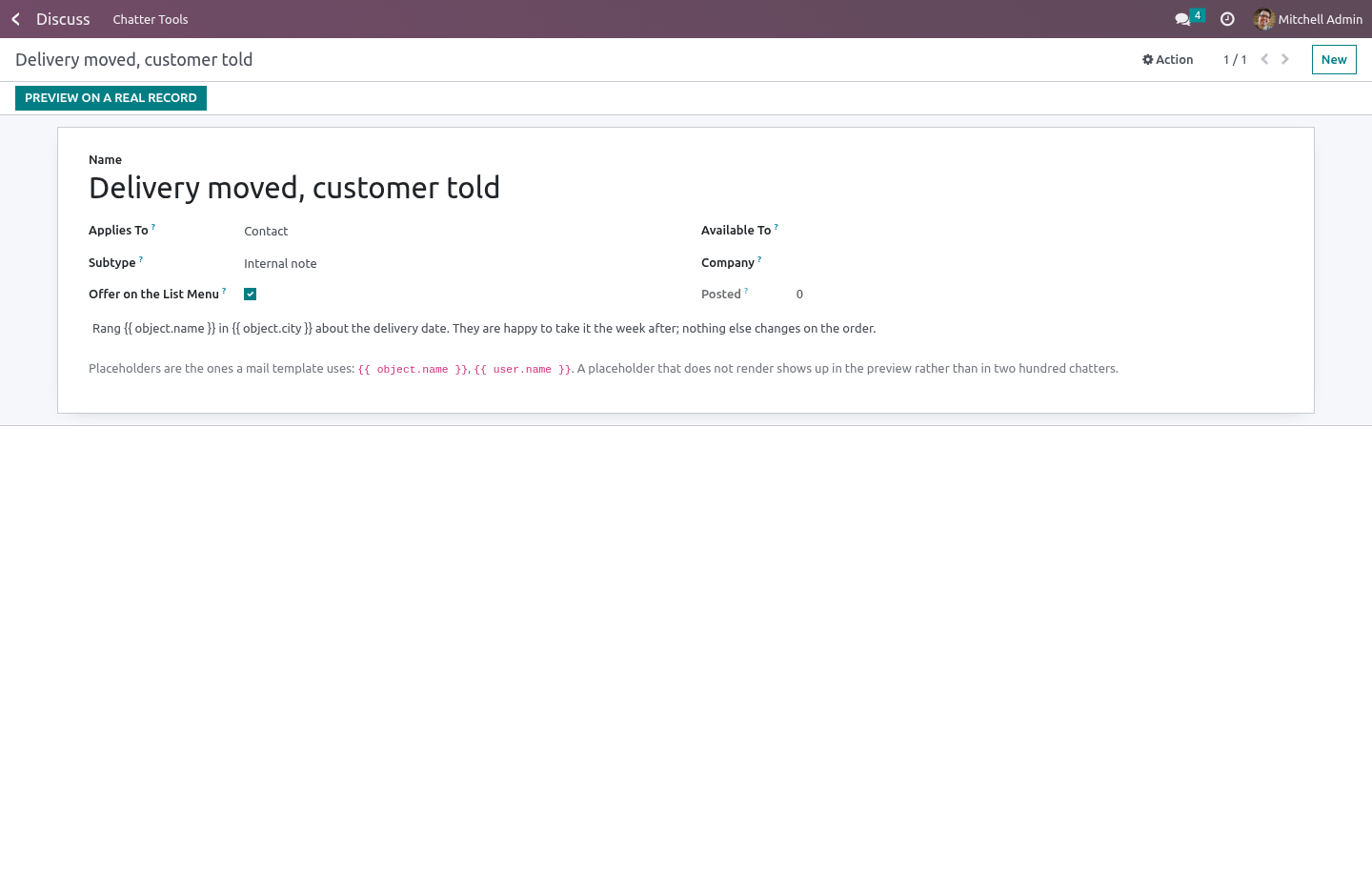Click the '{{ user.name }}' code placeholder
Screen dimensions: 1372x896
click(x=523, y=370)
